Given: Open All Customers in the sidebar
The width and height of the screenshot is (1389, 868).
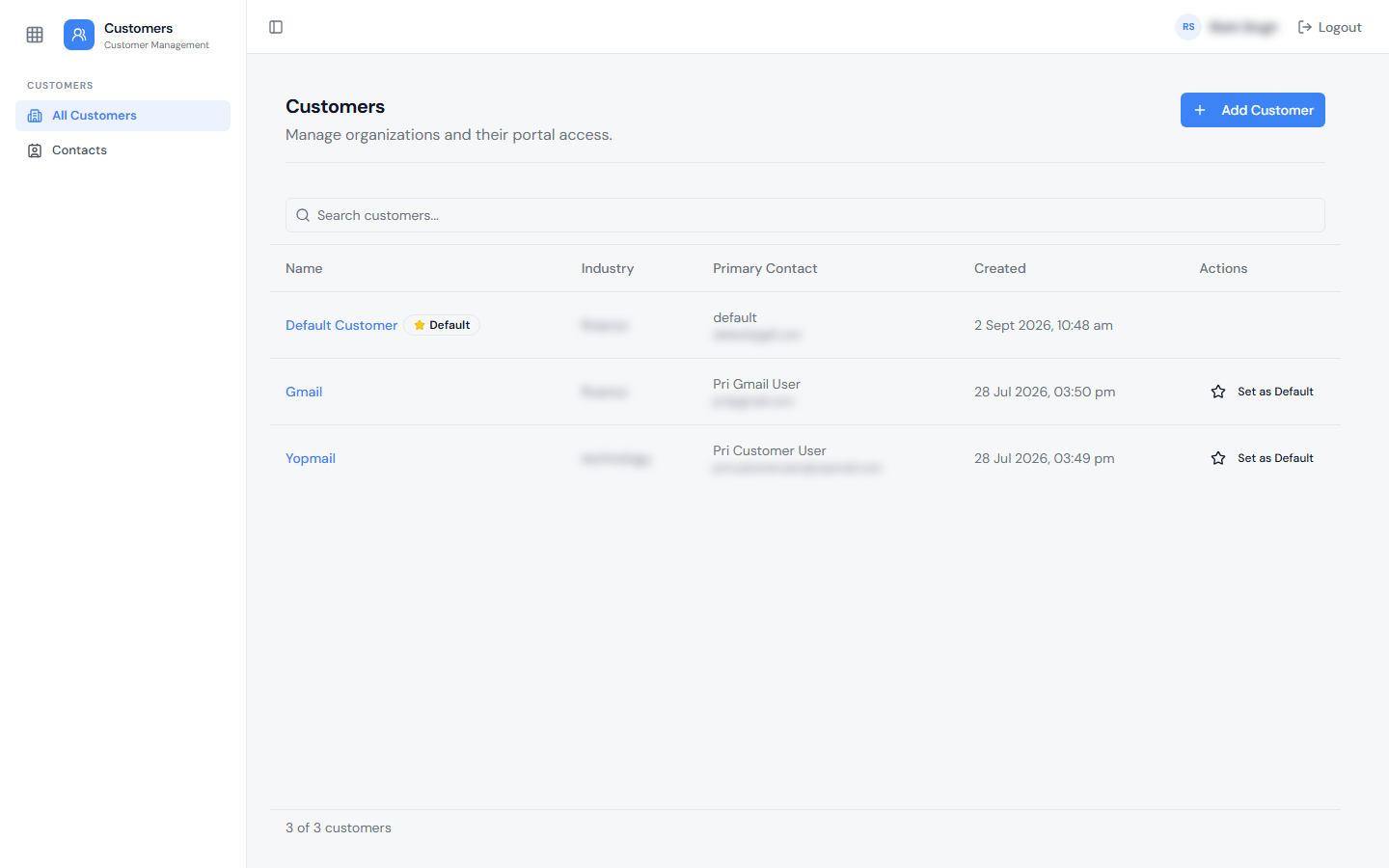Looking at the screenshot, I should tap(123, 116).
